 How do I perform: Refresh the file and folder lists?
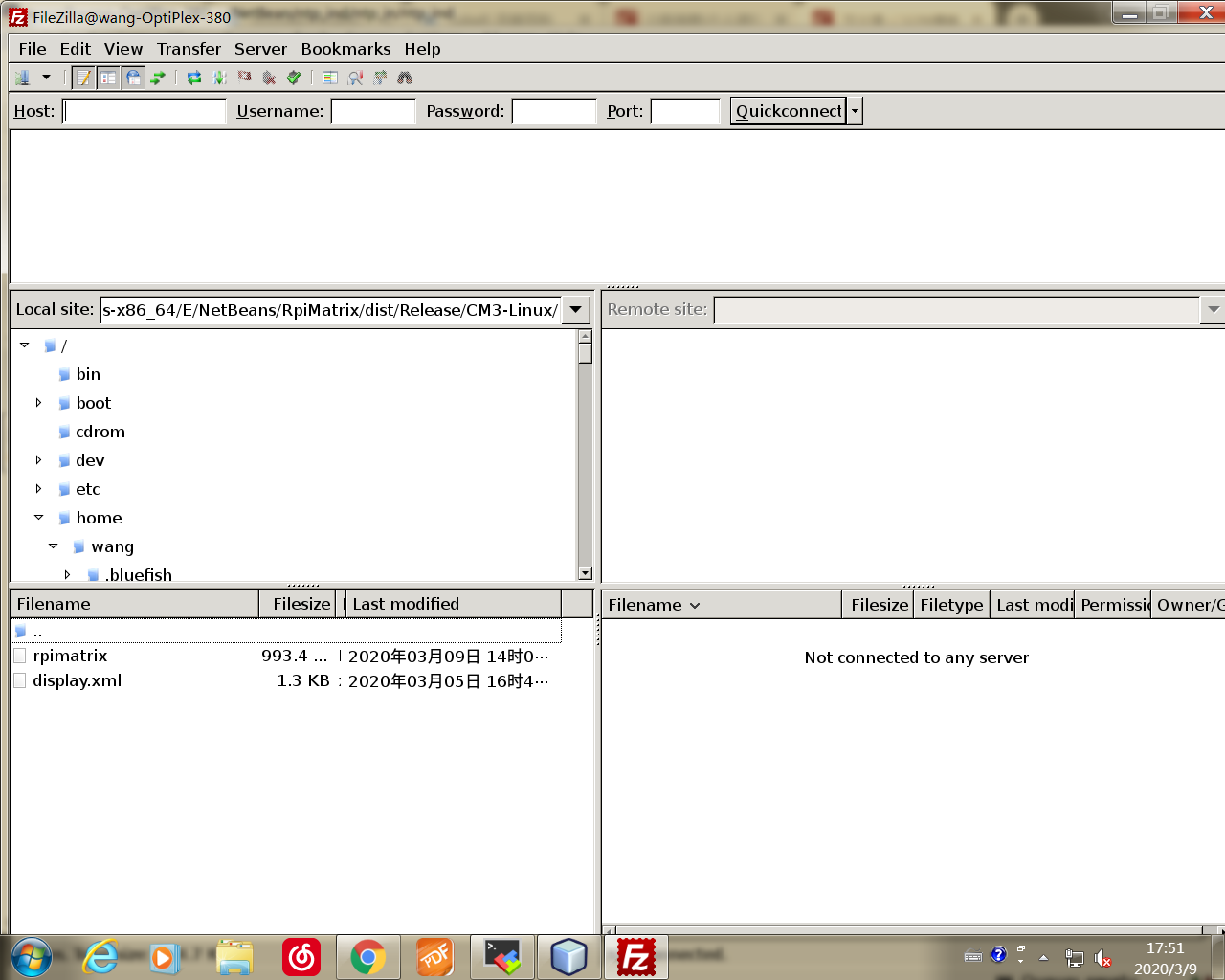pyautogui.click(x=194, y=78)
